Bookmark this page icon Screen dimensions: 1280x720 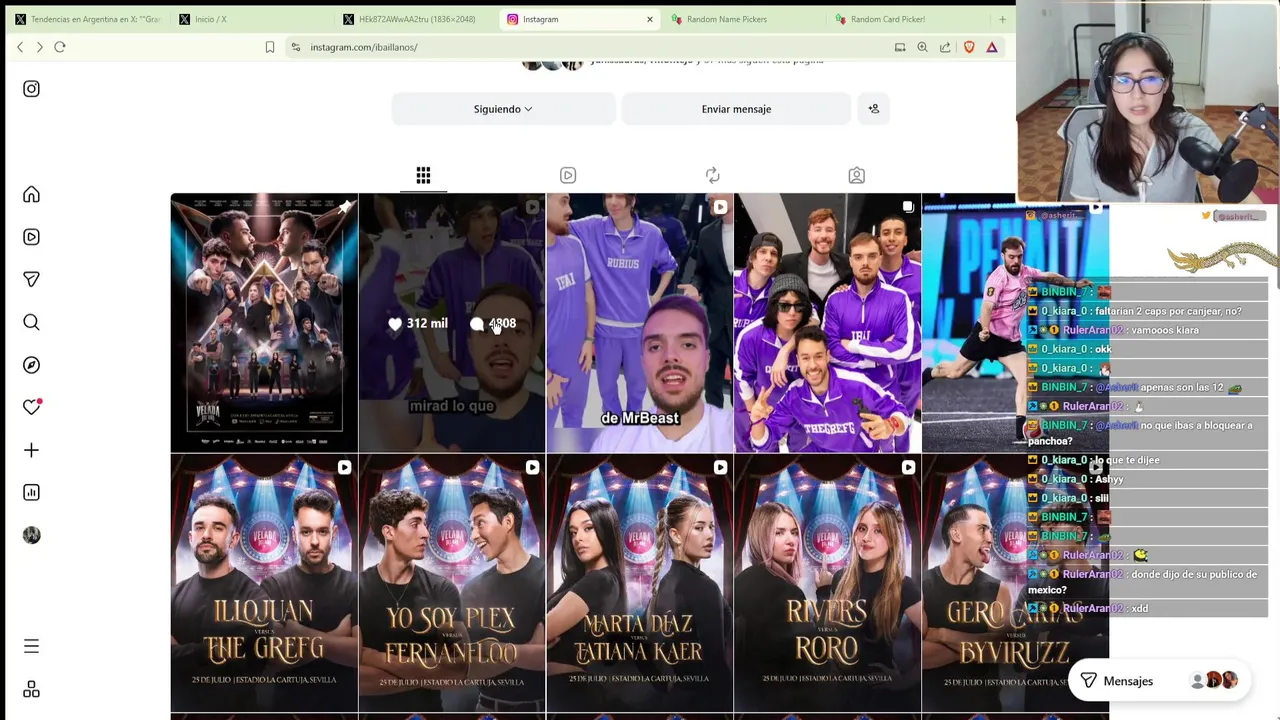[x=270, y=47]
